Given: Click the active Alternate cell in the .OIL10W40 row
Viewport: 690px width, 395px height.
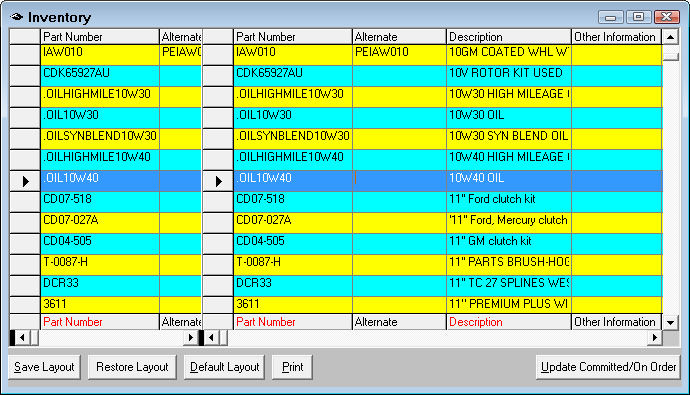Looking at the screenshot, I should pyautogui.click(x=399, y=181).
